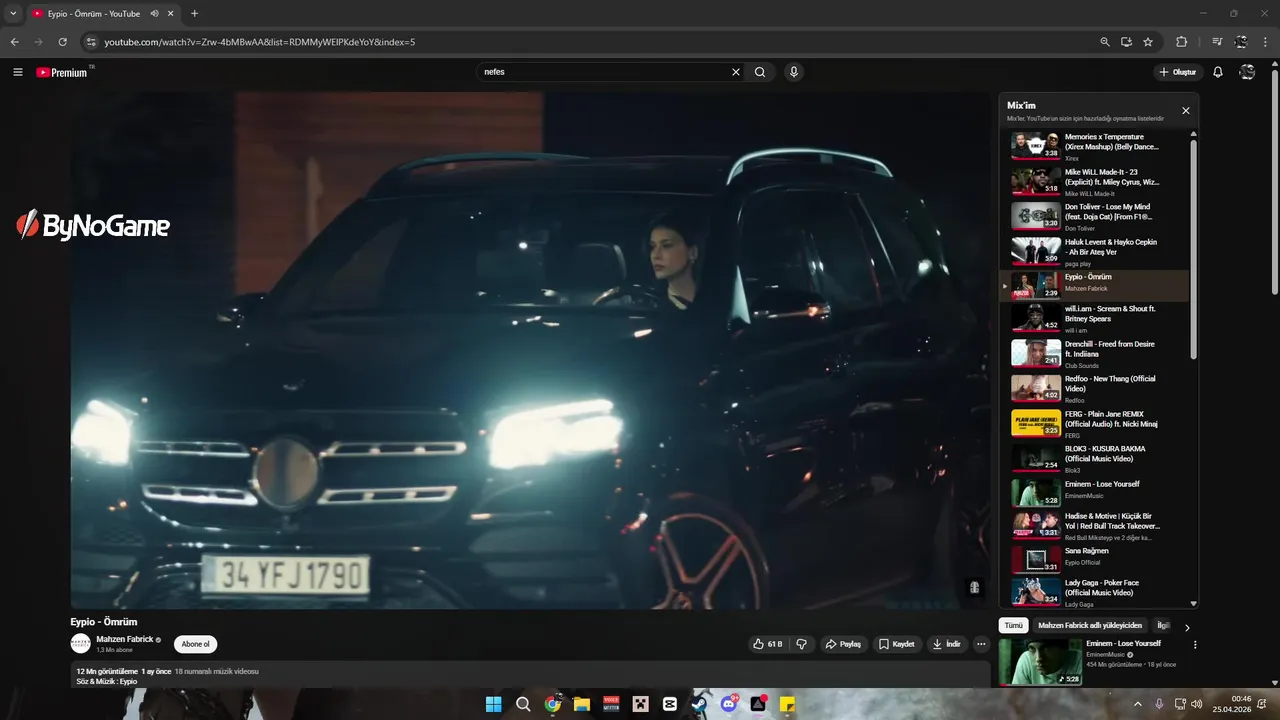Click the playlist panel scrollbar

click(x=1193, y=250)
